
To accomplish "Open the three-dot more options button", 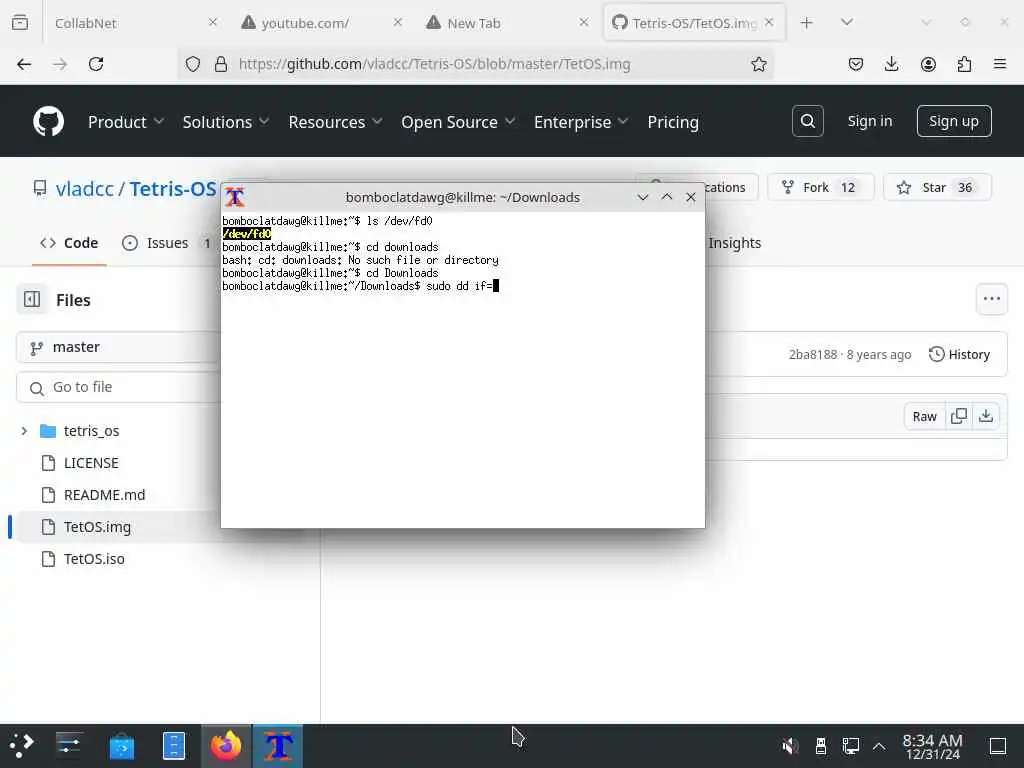I will point(991,299).
